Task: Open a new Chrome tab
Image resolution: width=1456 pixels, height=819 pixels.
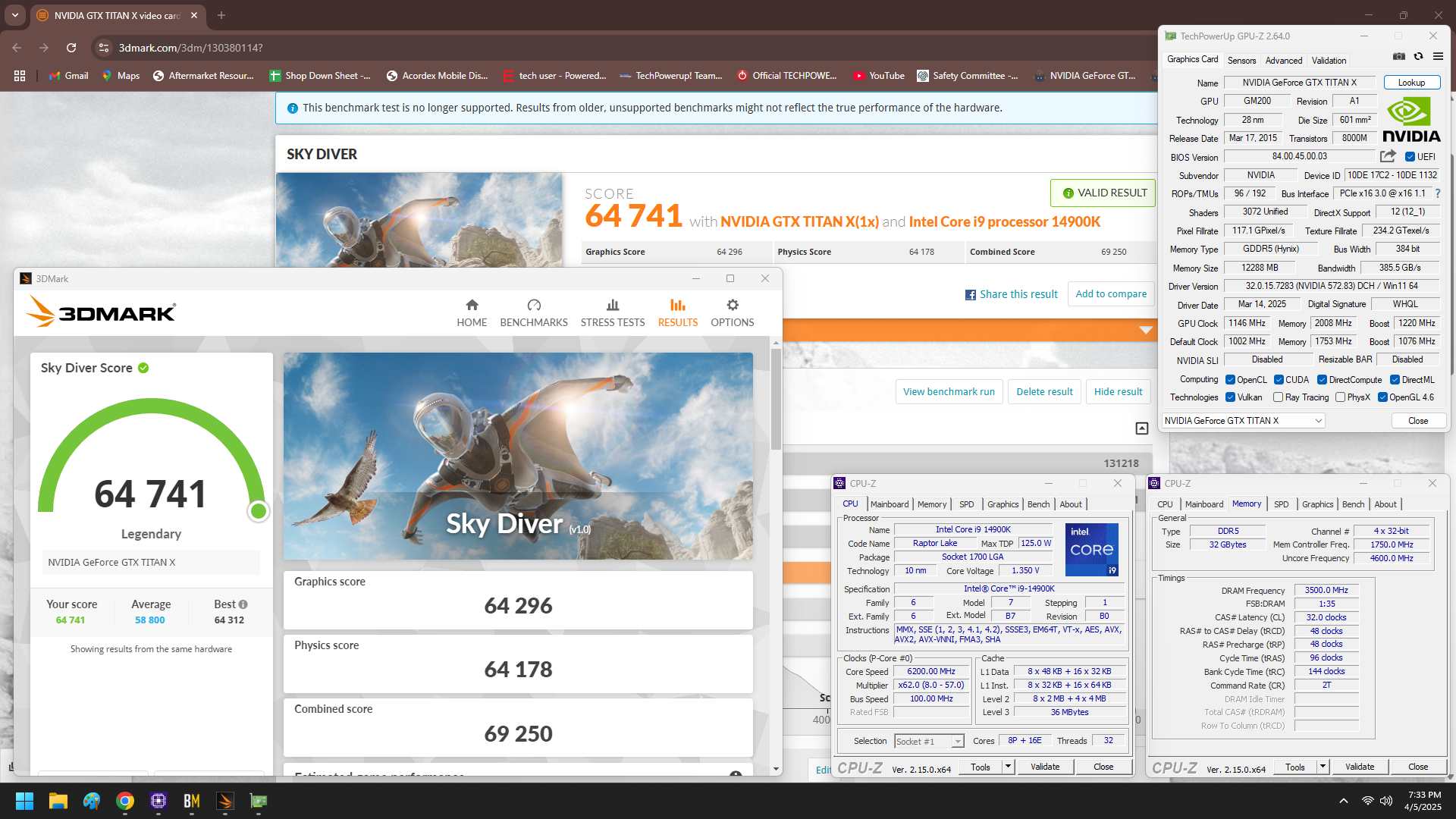Action: point(221,15)
